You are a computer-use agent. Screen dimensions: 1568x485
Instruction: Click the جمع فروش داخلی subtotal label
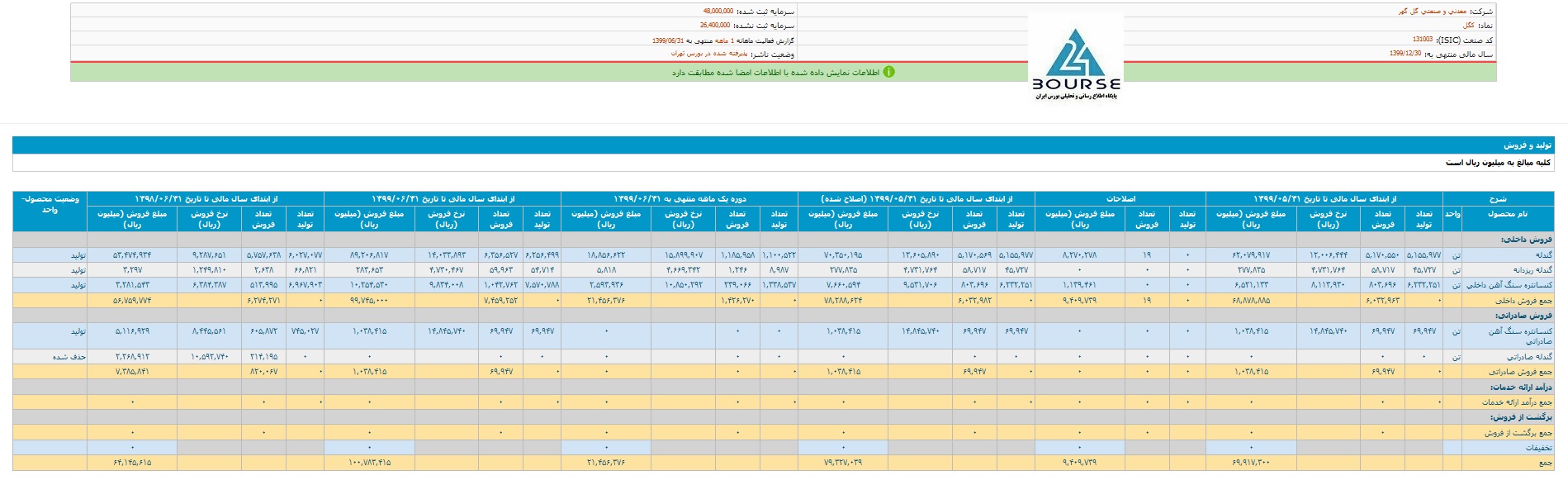pos(1523,301)
